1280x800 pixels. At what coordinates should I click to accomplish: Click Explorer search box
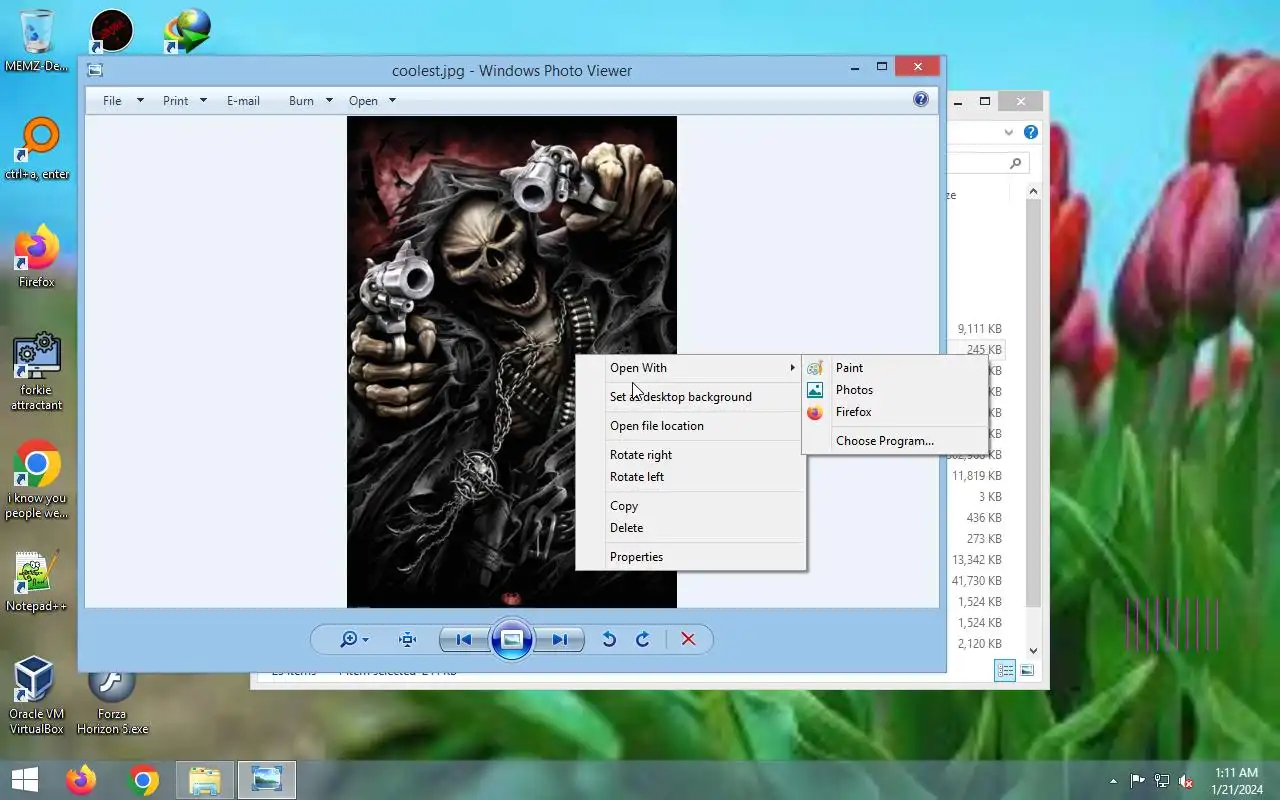coord(987,163)
